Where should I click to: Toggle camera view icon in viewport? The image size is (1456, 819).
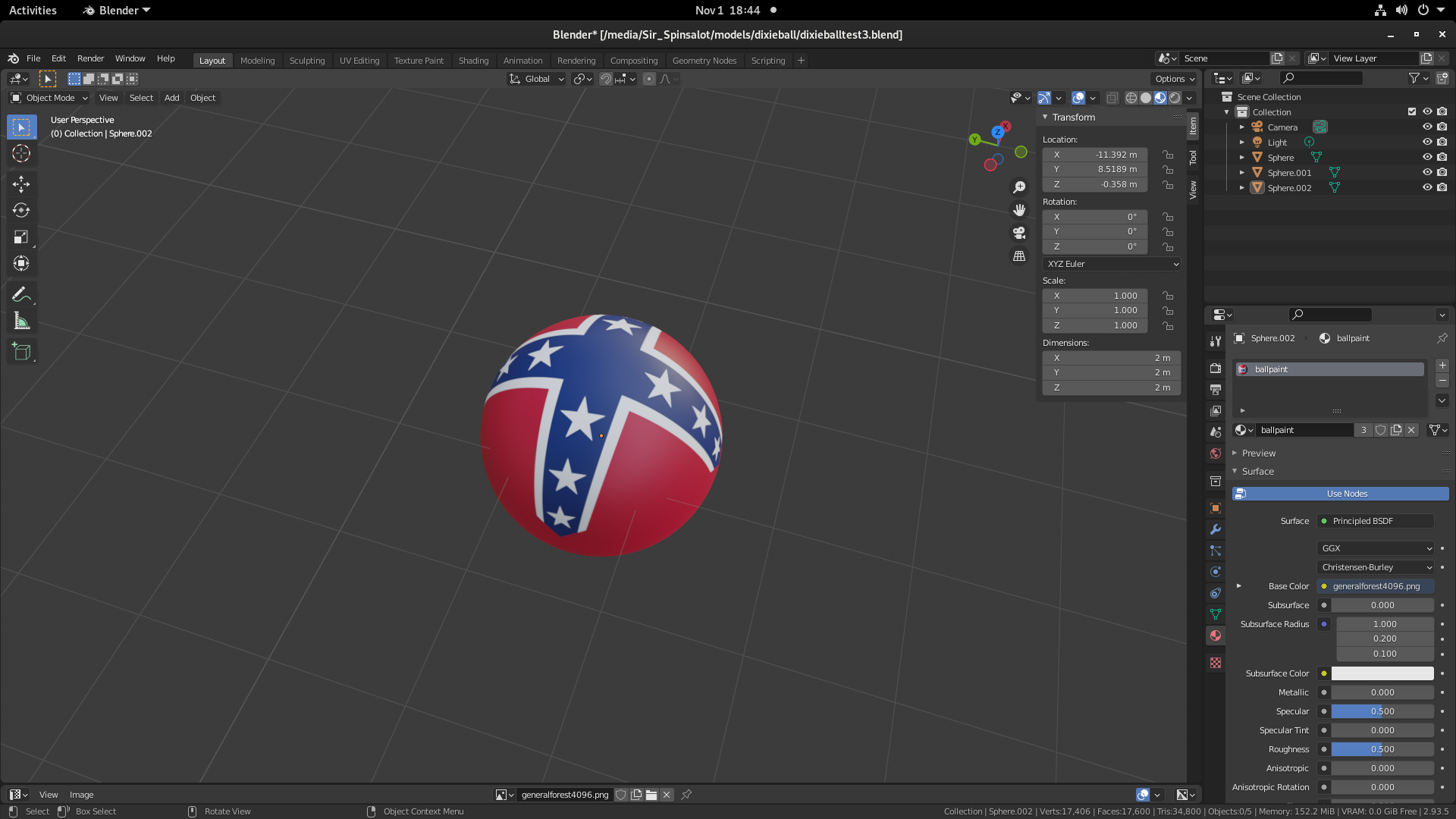point(1019,233)
